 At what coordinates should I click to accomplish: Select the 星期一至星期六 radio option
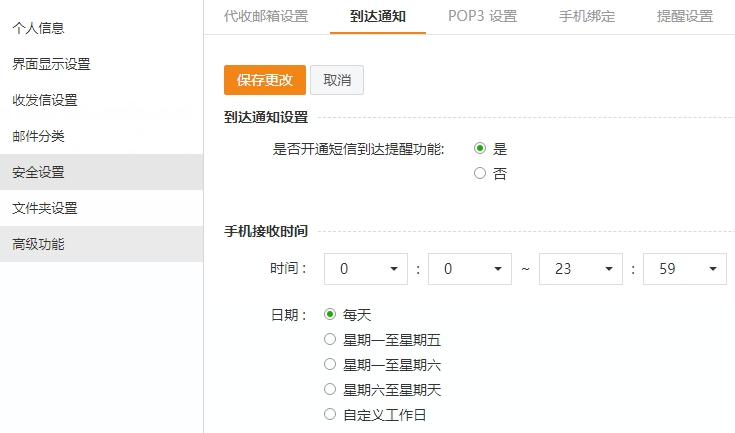331,364
